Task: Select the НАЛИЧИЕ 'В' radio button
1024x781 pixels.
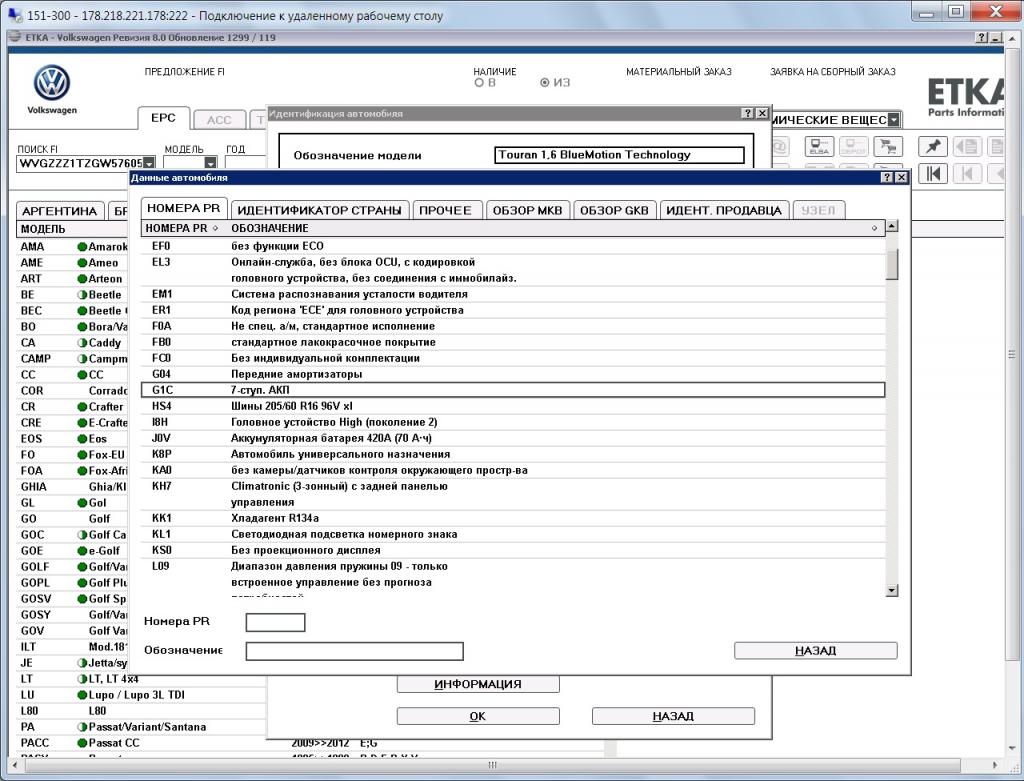Action: click(479, 83)
